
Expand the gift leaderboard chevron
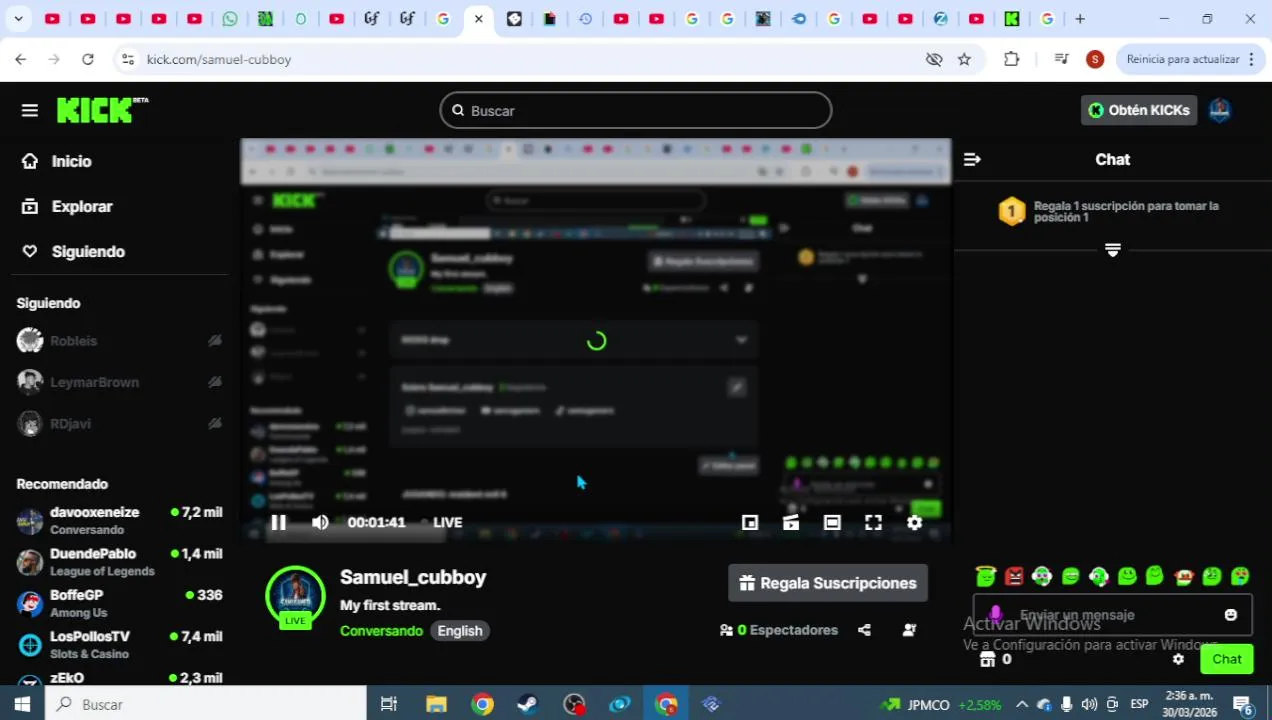click(x=1113, y=250)
